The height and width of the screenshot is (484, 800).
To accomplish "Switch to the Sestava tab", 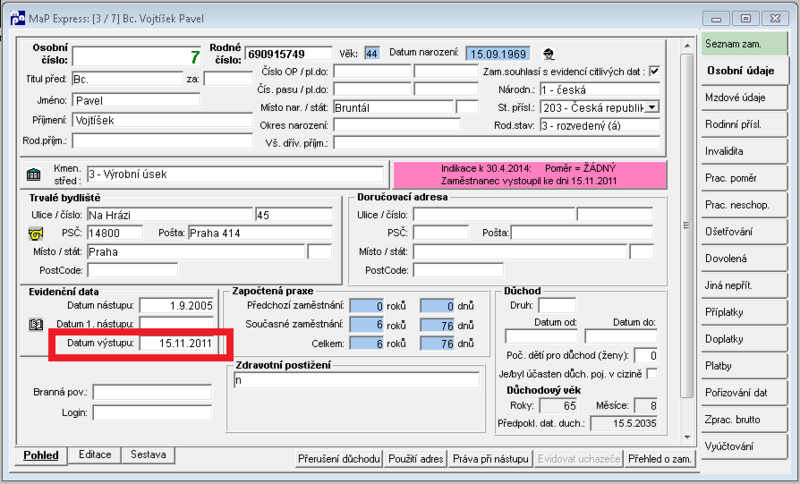I will [x=148, y=454].
